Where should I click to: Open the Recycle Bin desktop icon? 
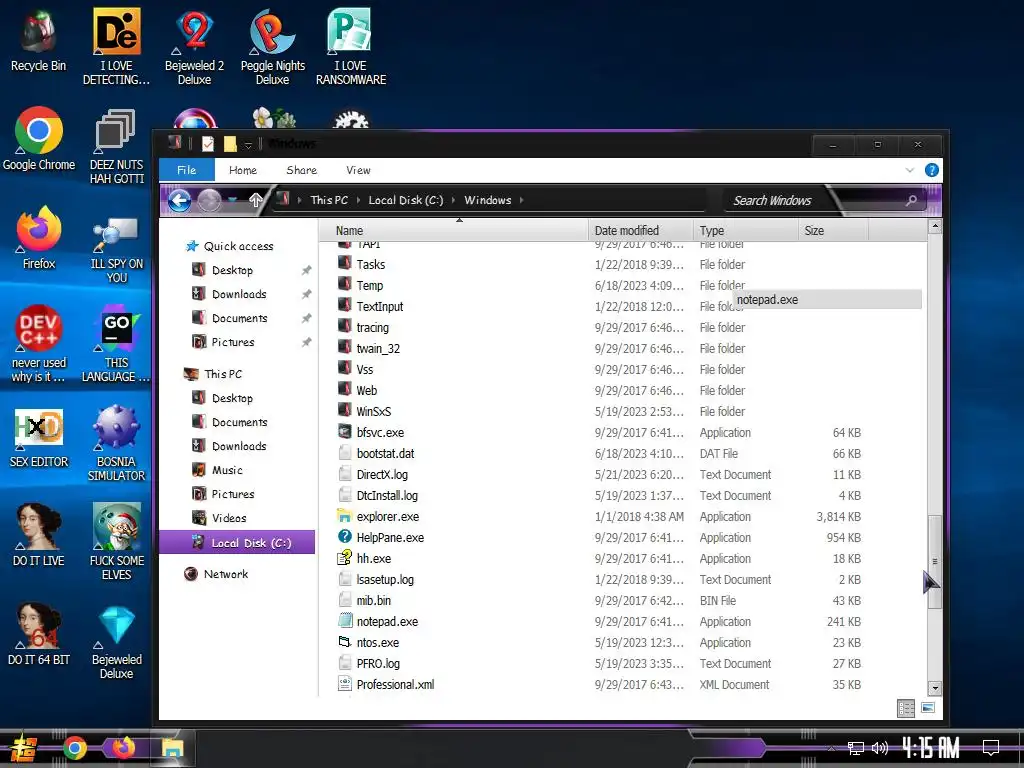[38, 40]
